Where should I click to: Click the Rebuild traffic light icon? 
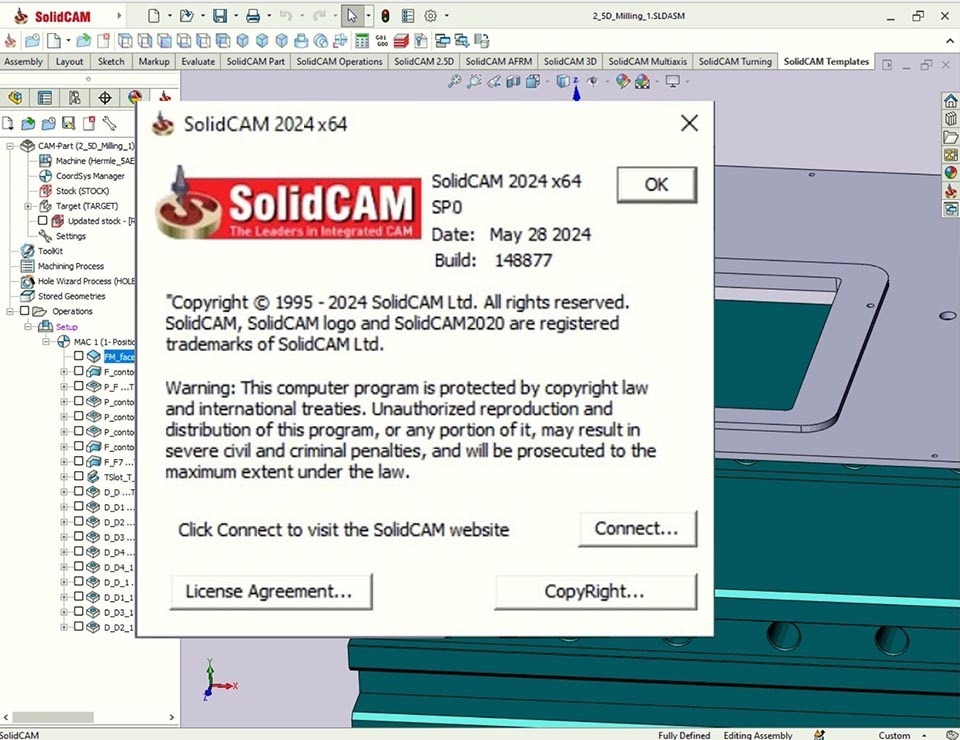[386, 16]
